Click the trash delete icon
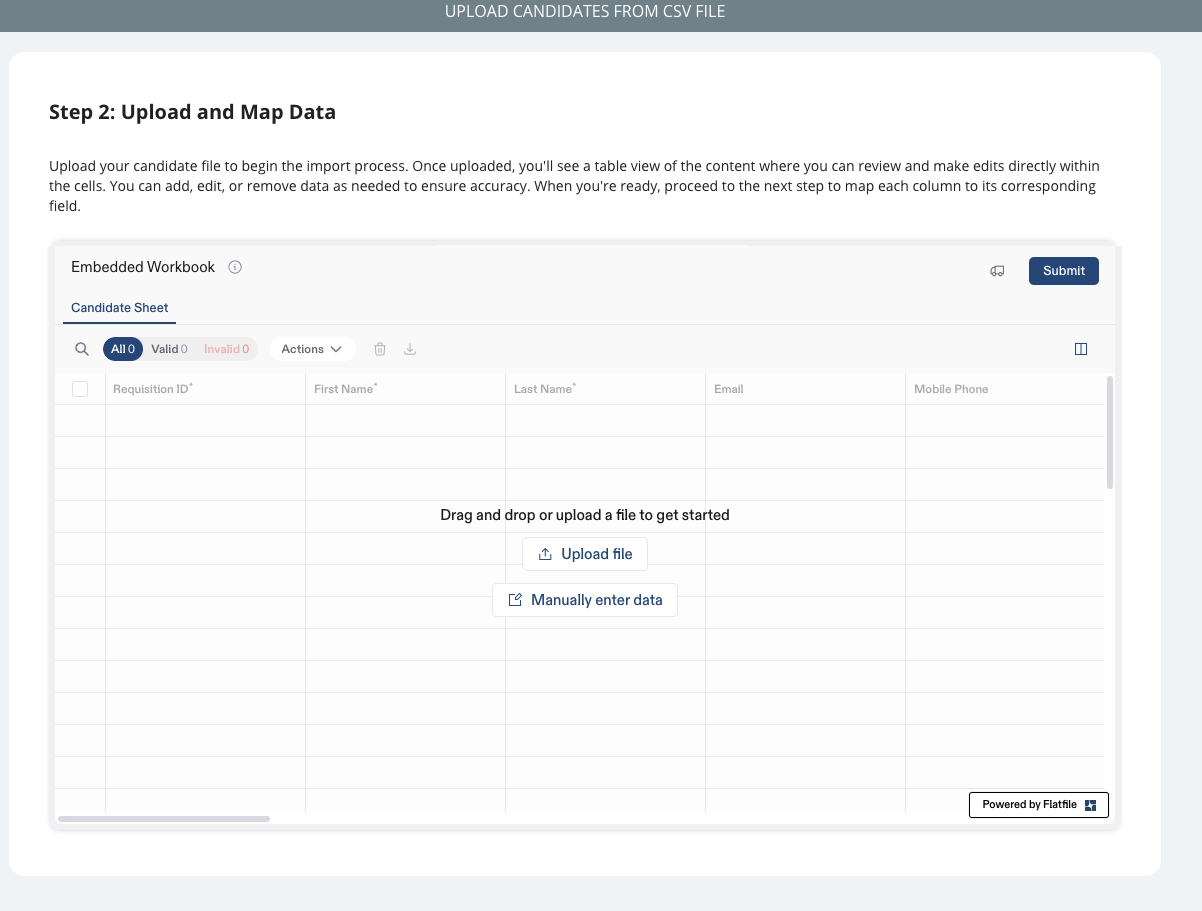 pyautogui.click(x=380, y=349)
